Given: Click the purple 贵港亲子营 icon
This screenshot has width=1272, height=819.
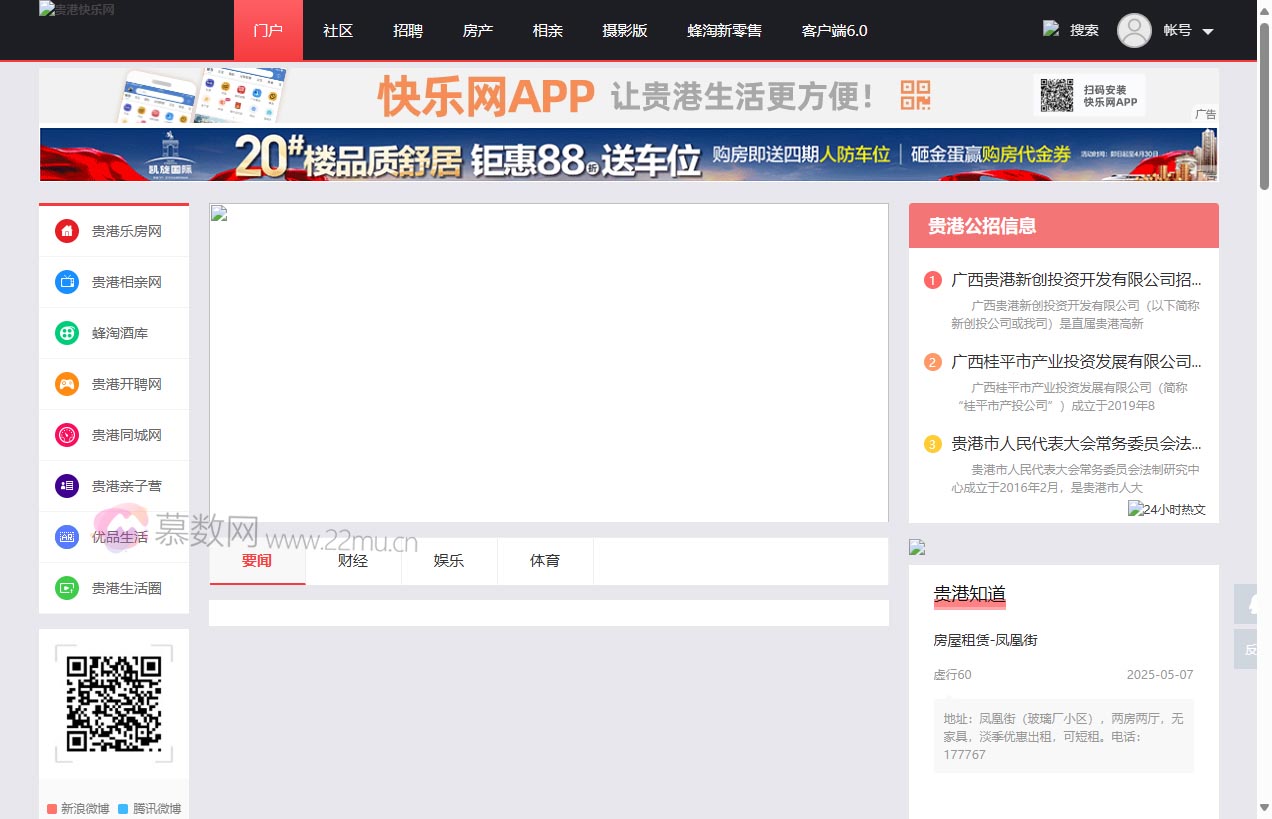Looking at the screenshot, I should pyautogui.click(x=66, y=486).
